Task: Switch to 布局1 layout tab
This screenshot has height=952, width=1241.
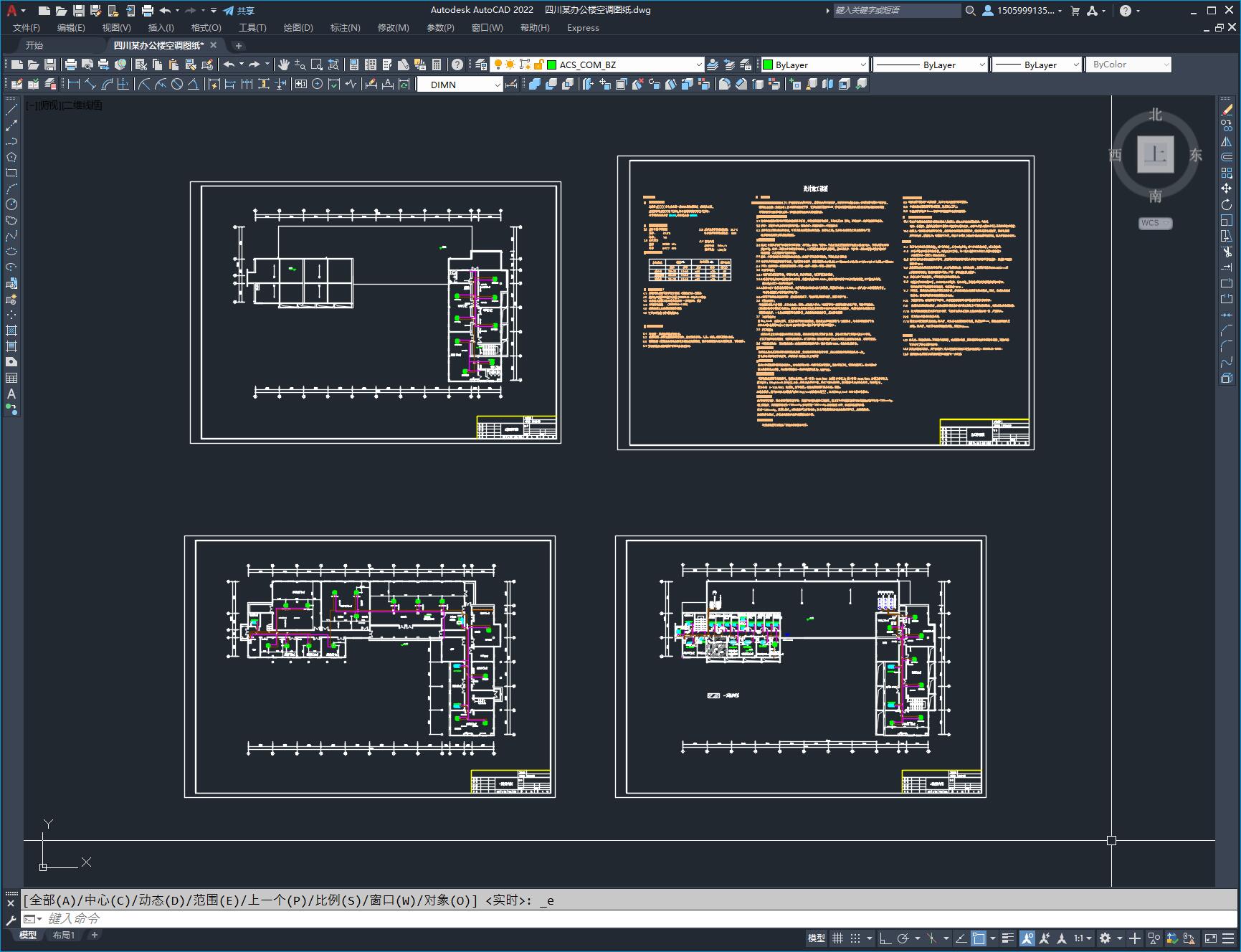Action: (64, 935)
